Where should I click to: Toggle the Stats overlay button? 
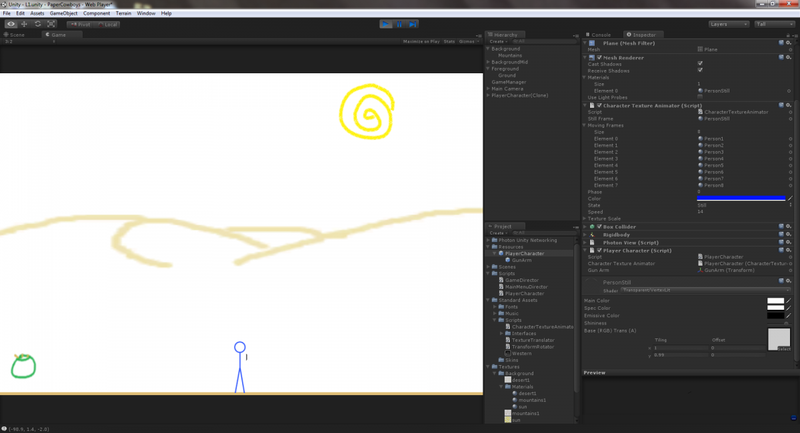449,41
